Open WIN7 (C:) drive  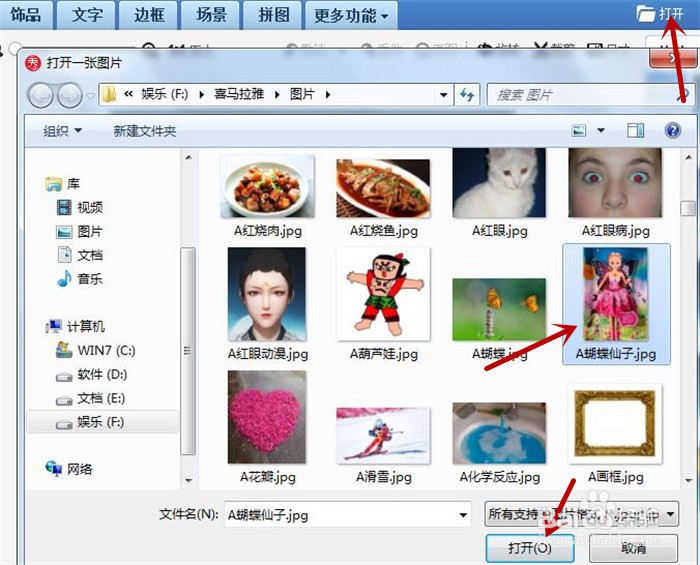click(96, 350)
